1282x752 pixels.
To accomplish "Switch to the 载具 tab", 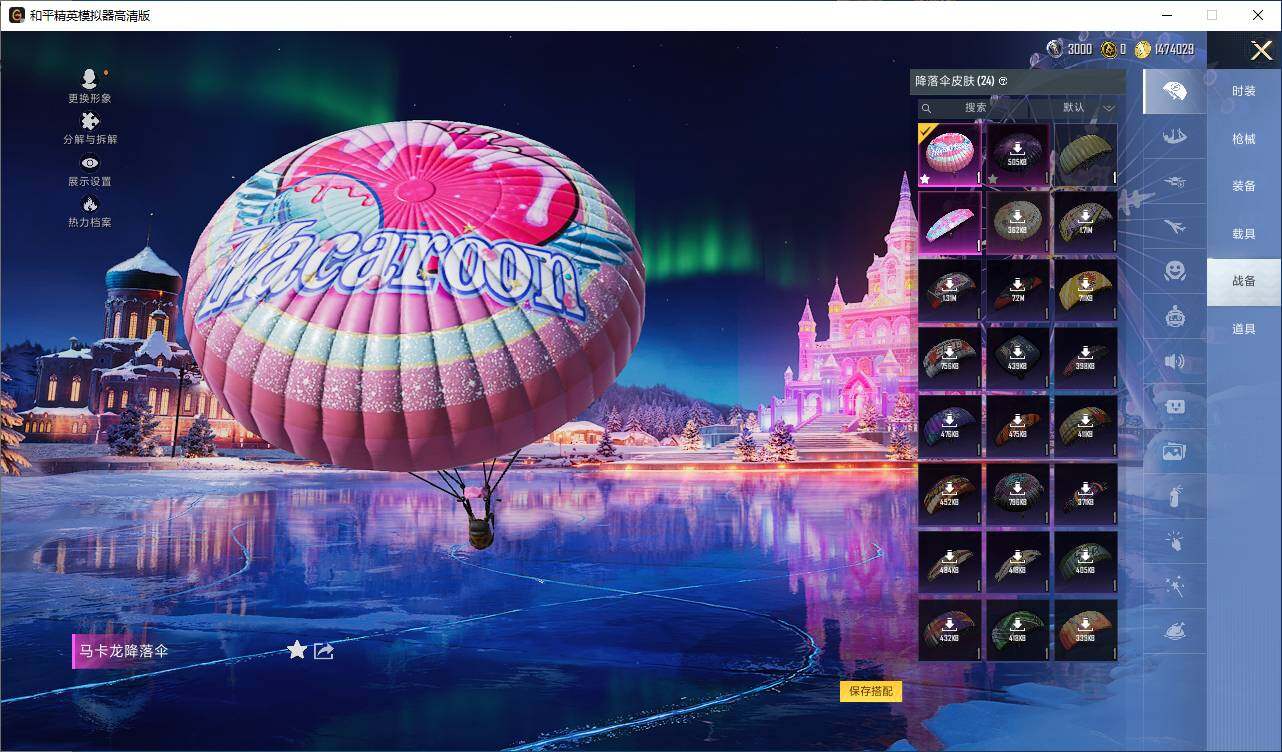I will tap(1243, 234).
